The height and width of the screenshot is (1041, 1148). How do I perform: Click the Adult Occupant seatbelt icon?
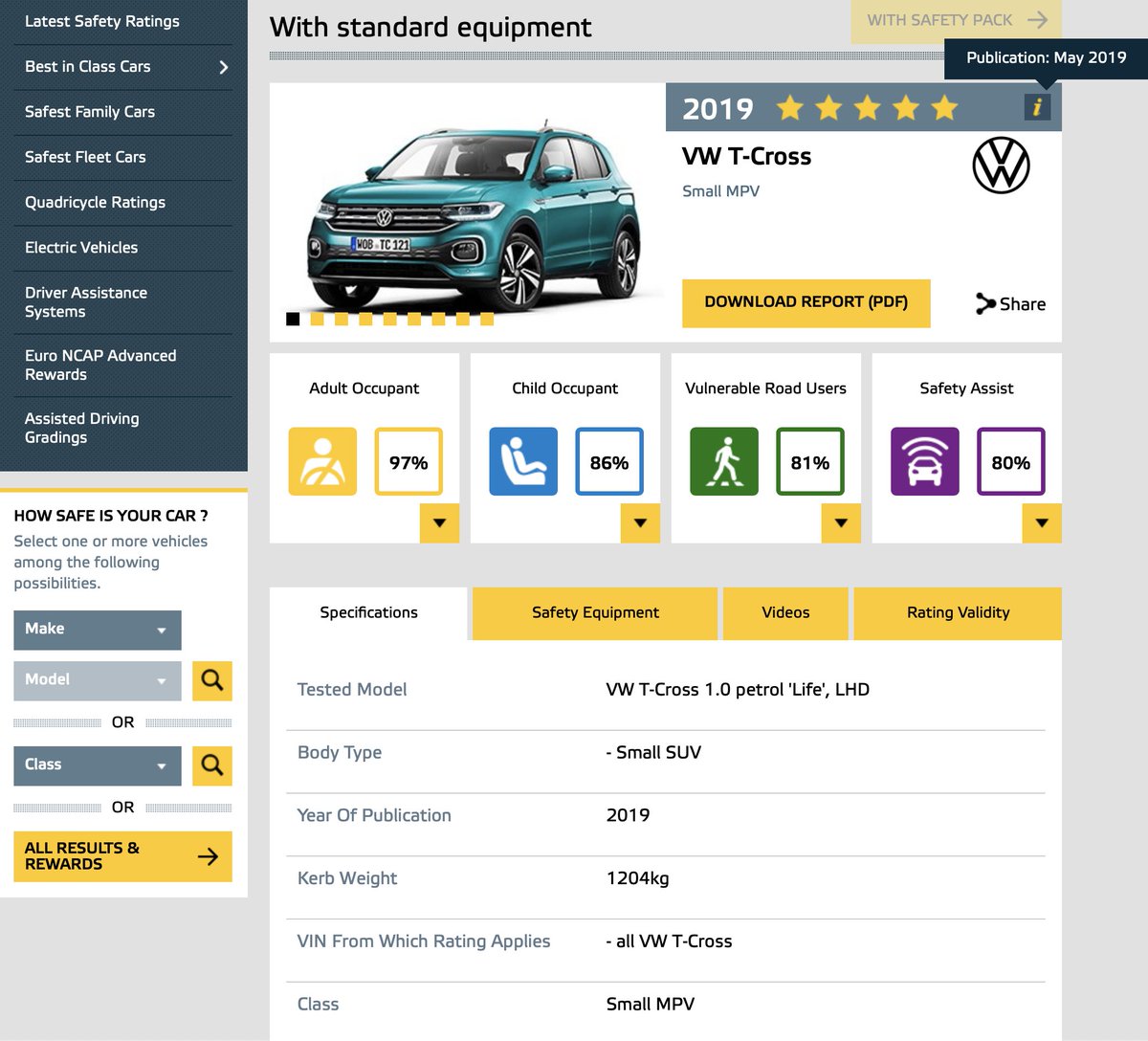point(322,462)
